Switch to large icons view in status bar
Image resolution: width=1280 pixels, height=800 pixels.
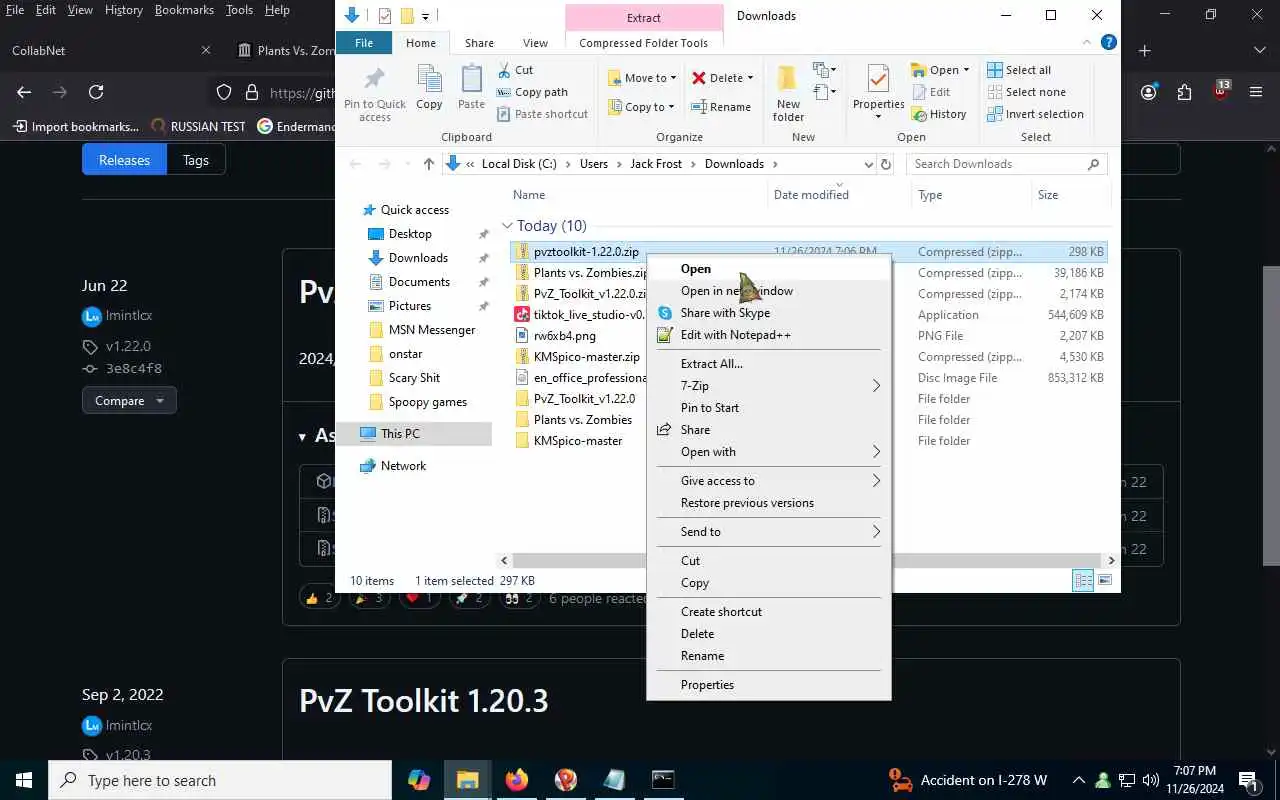pyautogui.click(x=1105, y=581)
